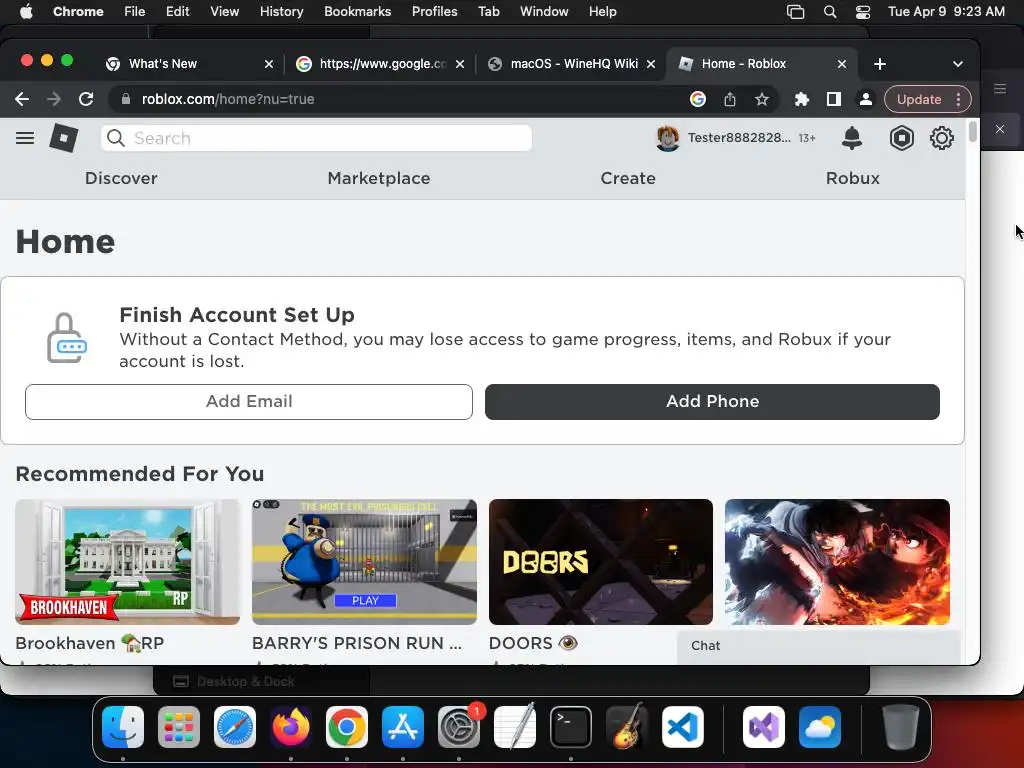Launch Terminal from the Dock
The image size is (1024, 768).
pos(571,727)
